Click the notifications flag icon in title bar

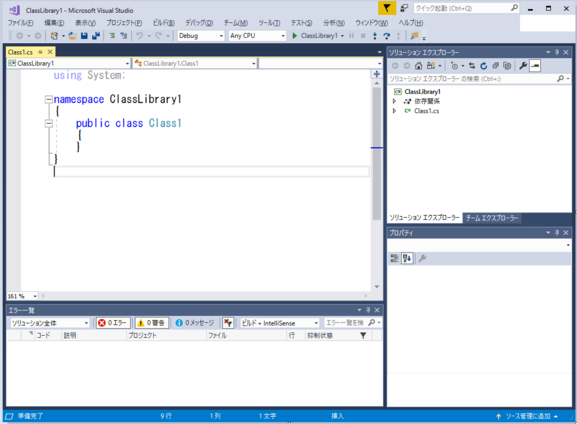[387, 8]
